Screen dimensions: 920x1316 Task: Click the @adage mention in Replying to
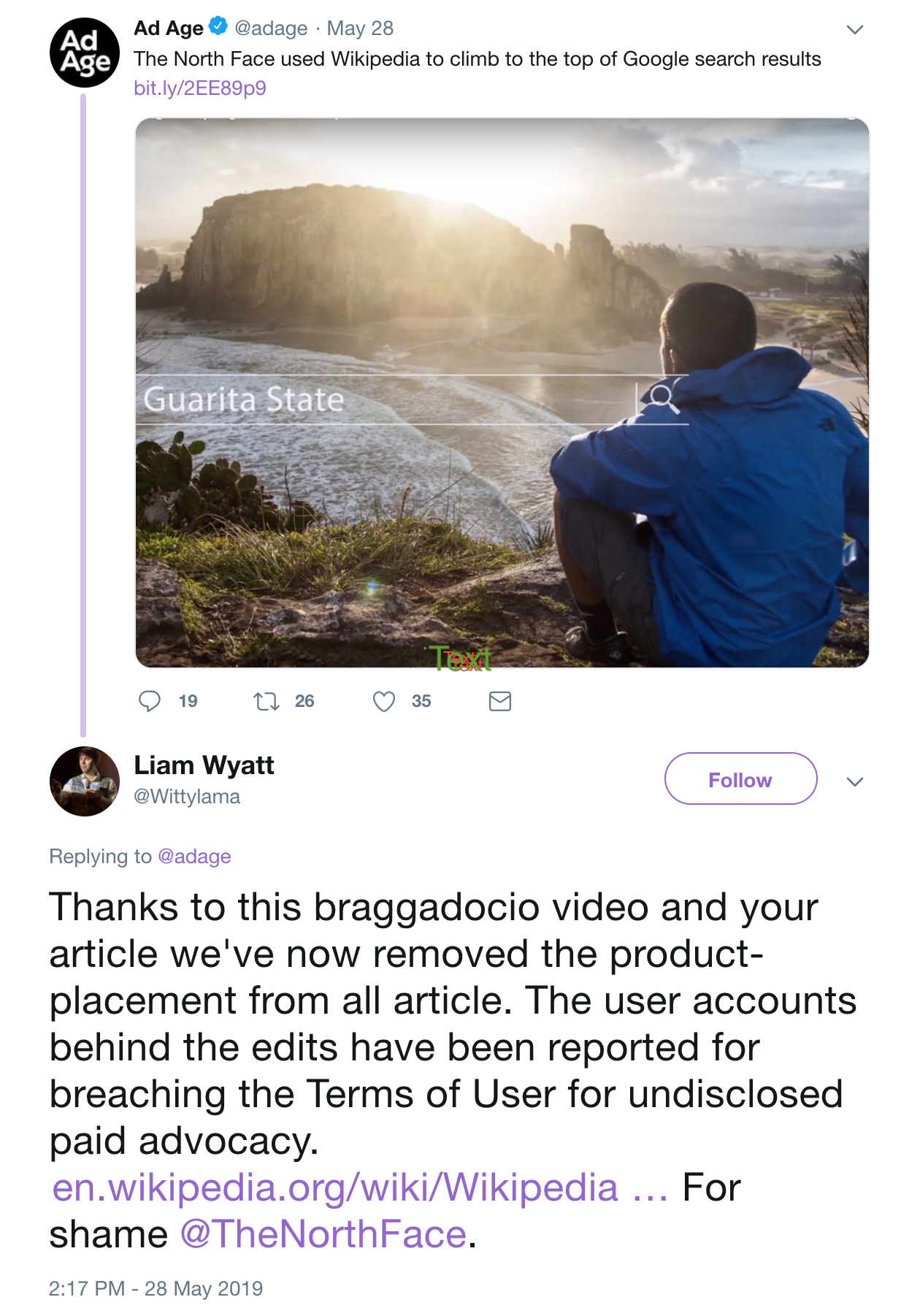pos(194,857)
